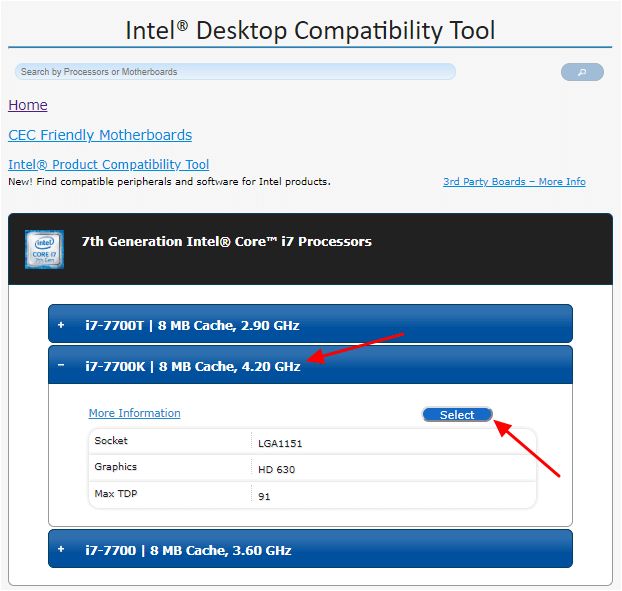622x591 pixels.
Task: Open More Information for i7-7700K
Action: click(x=134, y=413)
